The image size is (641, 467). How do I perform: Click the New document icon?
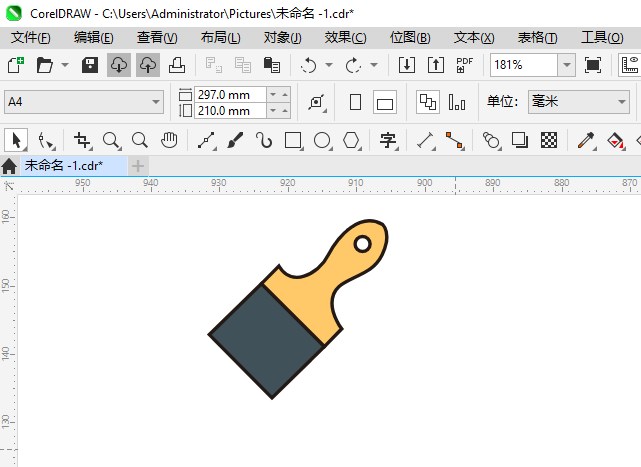[16, 65]
